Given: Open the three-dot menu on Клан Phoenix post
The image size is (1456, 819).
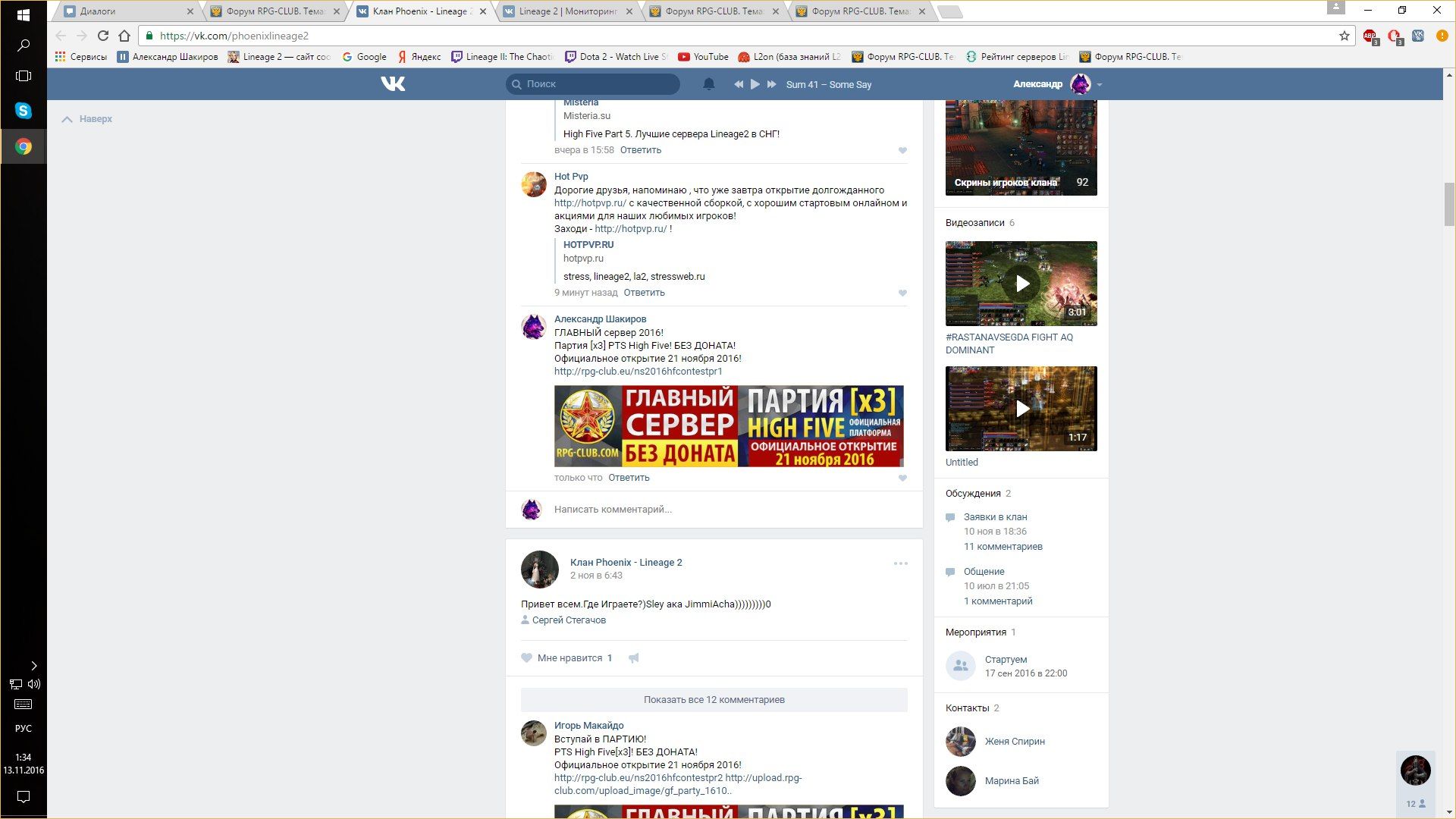Looking at the screenshot, I should [900, 563].
